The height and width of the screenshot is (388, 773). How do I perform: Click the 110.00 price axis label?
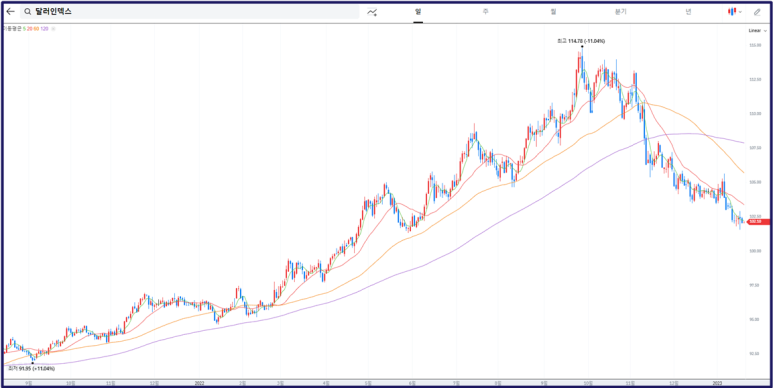(x=755, y=113)
